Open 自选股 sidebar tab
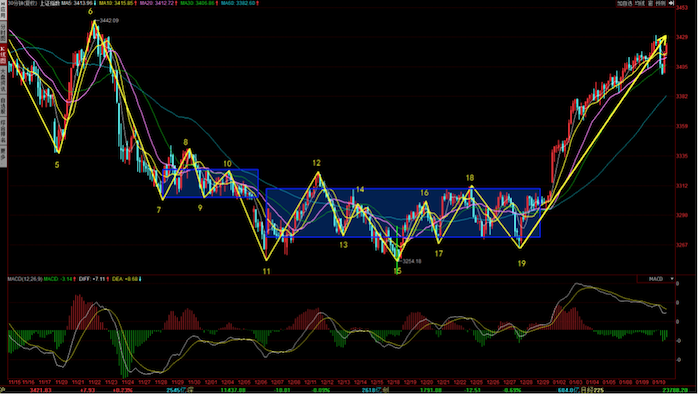The width and height of the screenshot is (700, 397). (3, 106)
